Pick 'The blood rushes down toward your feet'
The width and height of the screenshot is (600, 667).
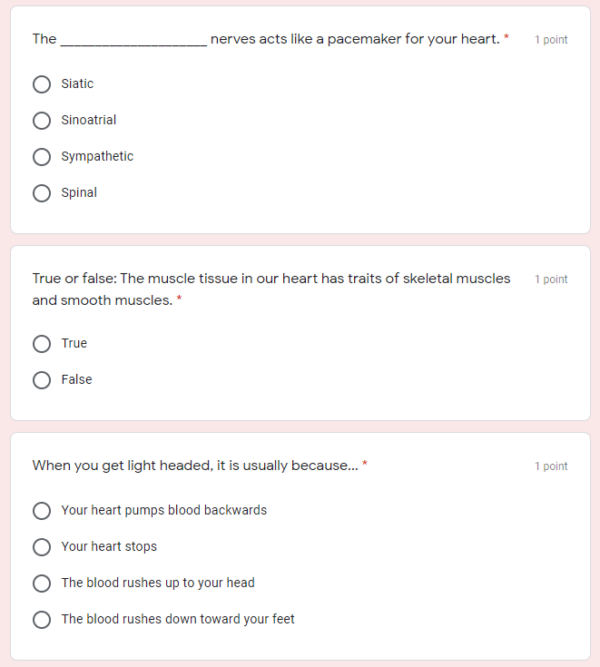click(42, 620)
